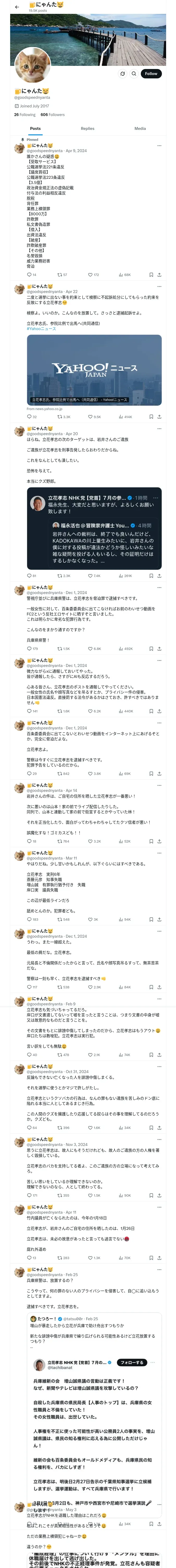
Task: Go back using the top-left arrow
Action: (17, 7)
